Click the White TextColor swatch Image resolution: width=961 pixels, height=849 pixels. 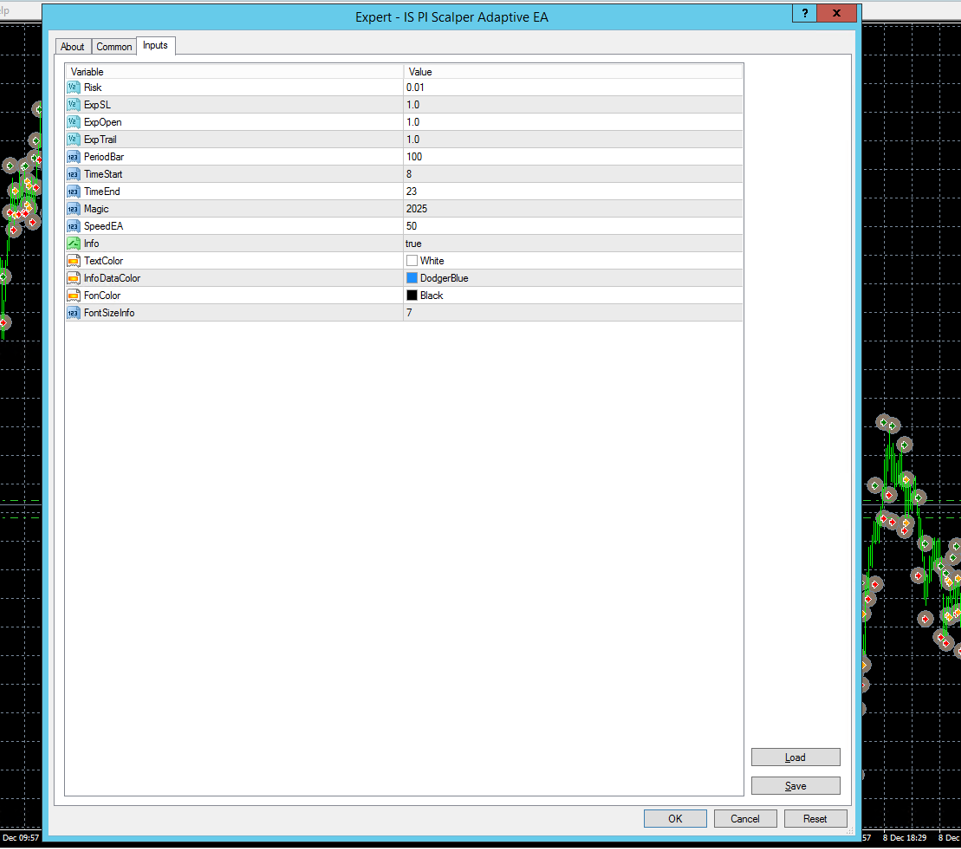(x=412, y=261)
